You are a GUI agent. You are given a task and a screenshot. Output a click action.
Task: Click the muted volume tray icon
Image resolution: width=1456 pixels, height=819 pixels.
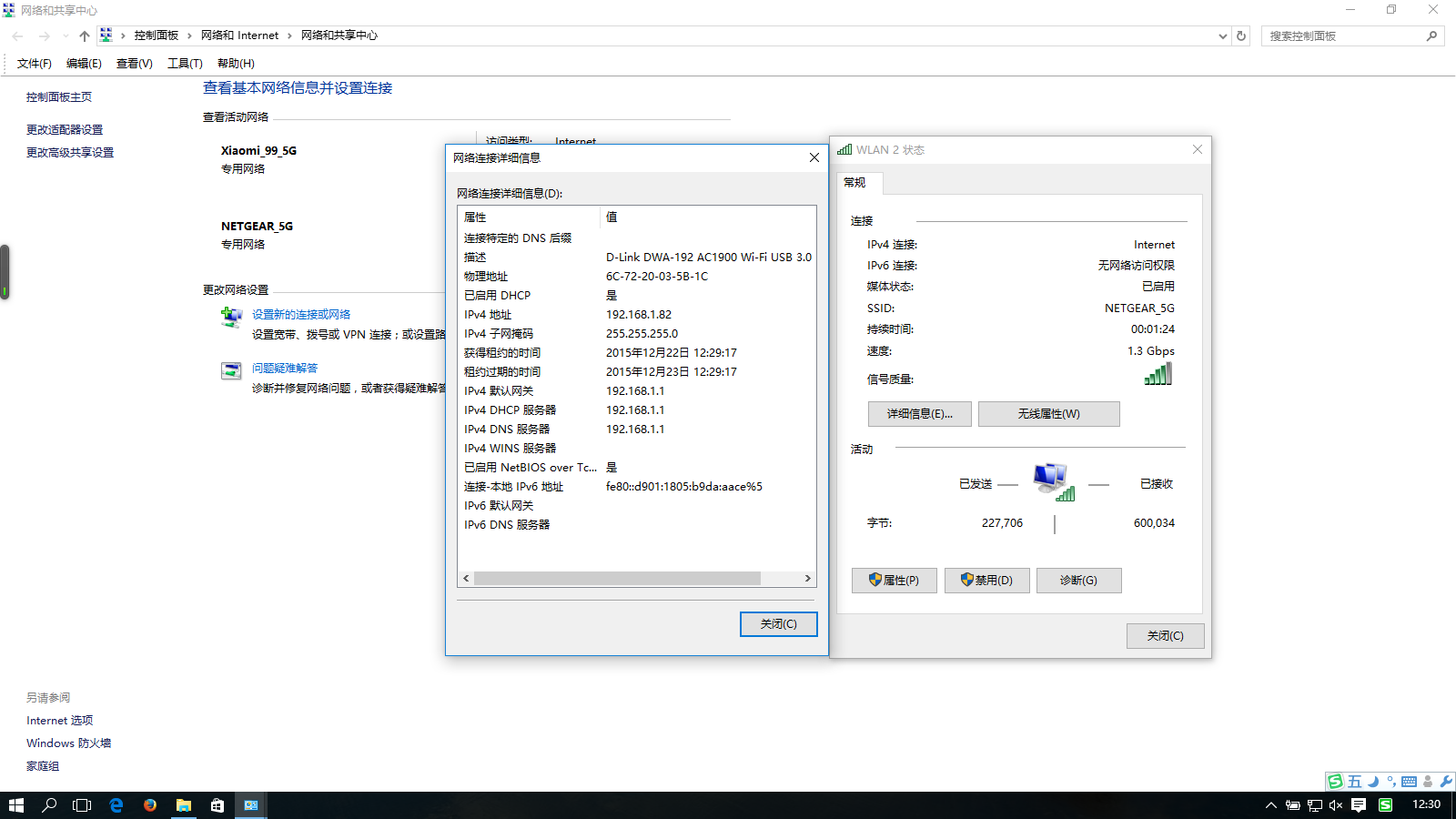tap(1336, 805)
